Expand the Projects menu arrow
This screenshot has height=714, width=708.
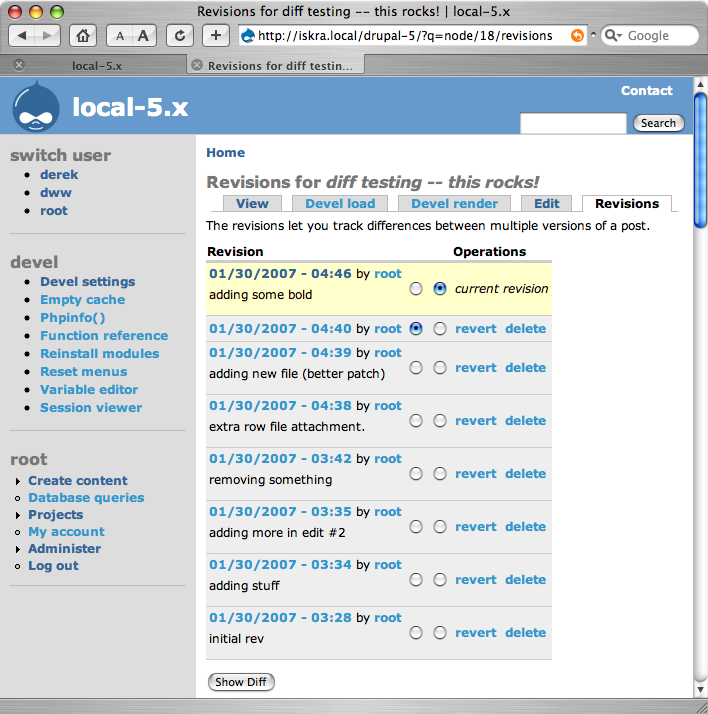[18, 515]
